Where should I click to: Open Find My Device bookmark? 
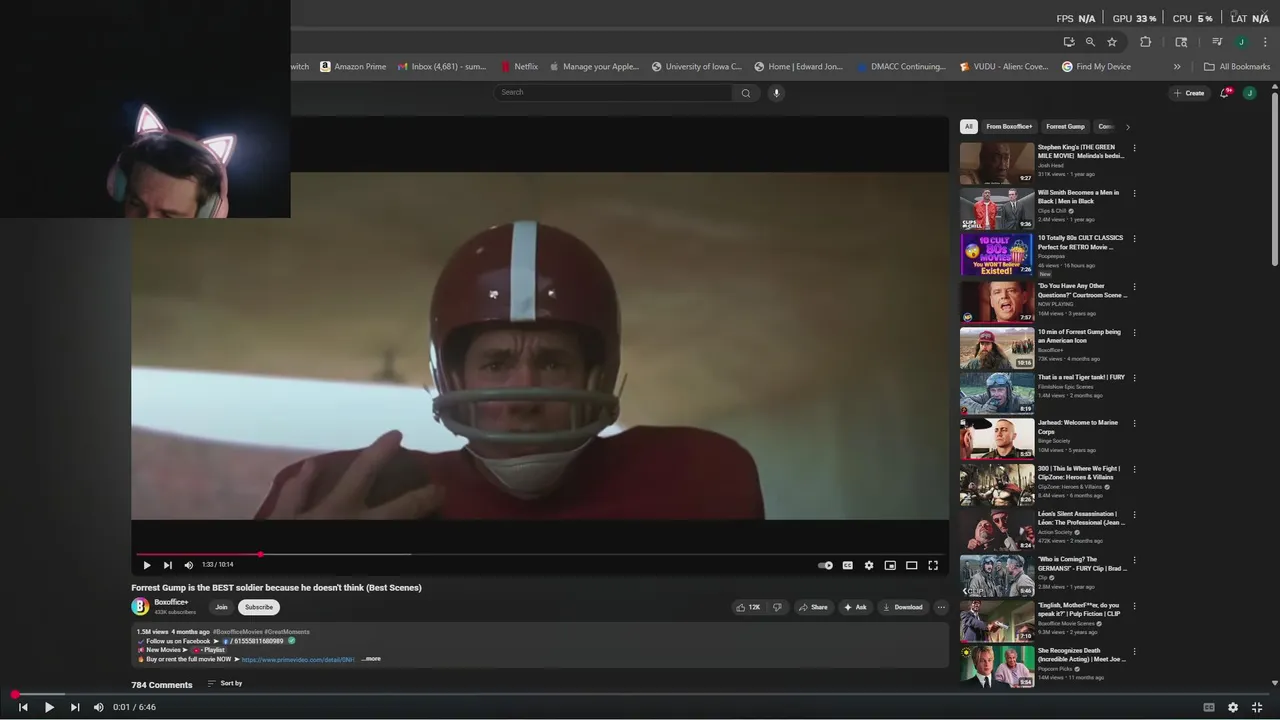coord(1096,67)
